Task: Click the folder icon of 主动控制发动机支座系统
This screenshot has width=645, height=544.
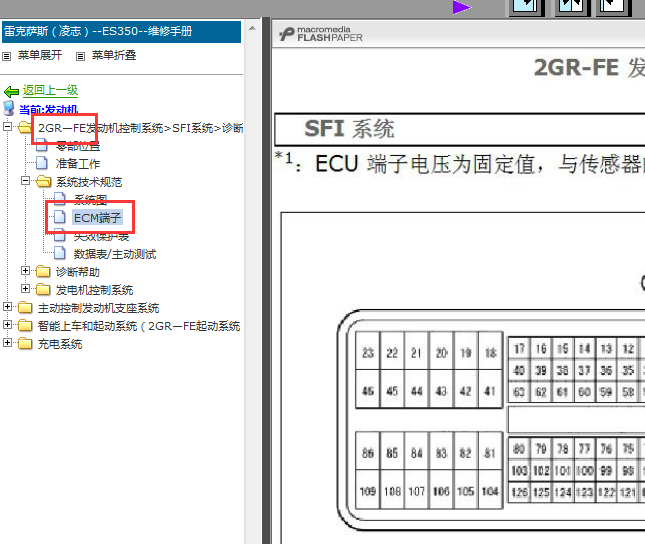Action: 25,308
